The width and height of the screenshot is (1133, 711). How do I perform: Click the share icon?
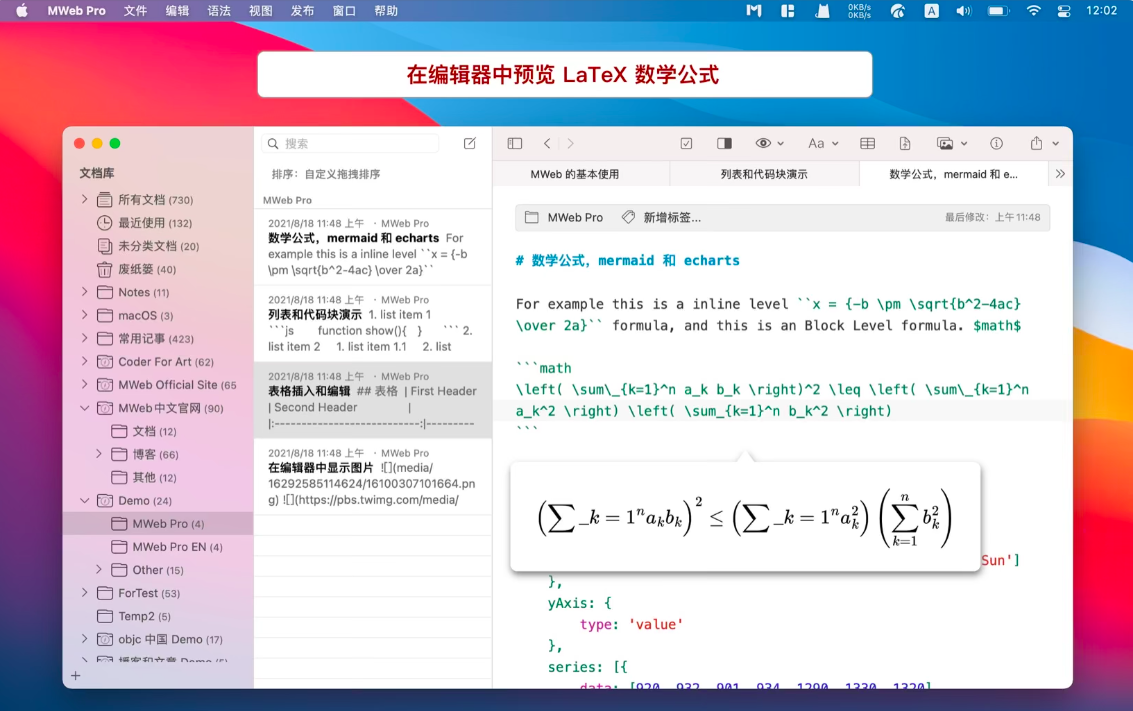click(1036, 143)
